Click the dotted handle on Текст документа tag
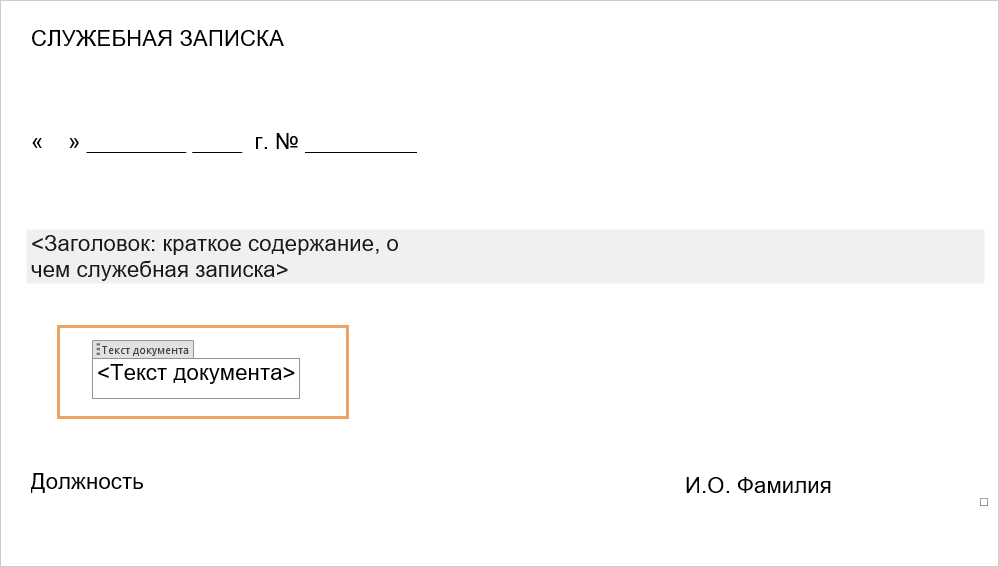The width and height of the screenshot is (999, 567). (97, 350)
